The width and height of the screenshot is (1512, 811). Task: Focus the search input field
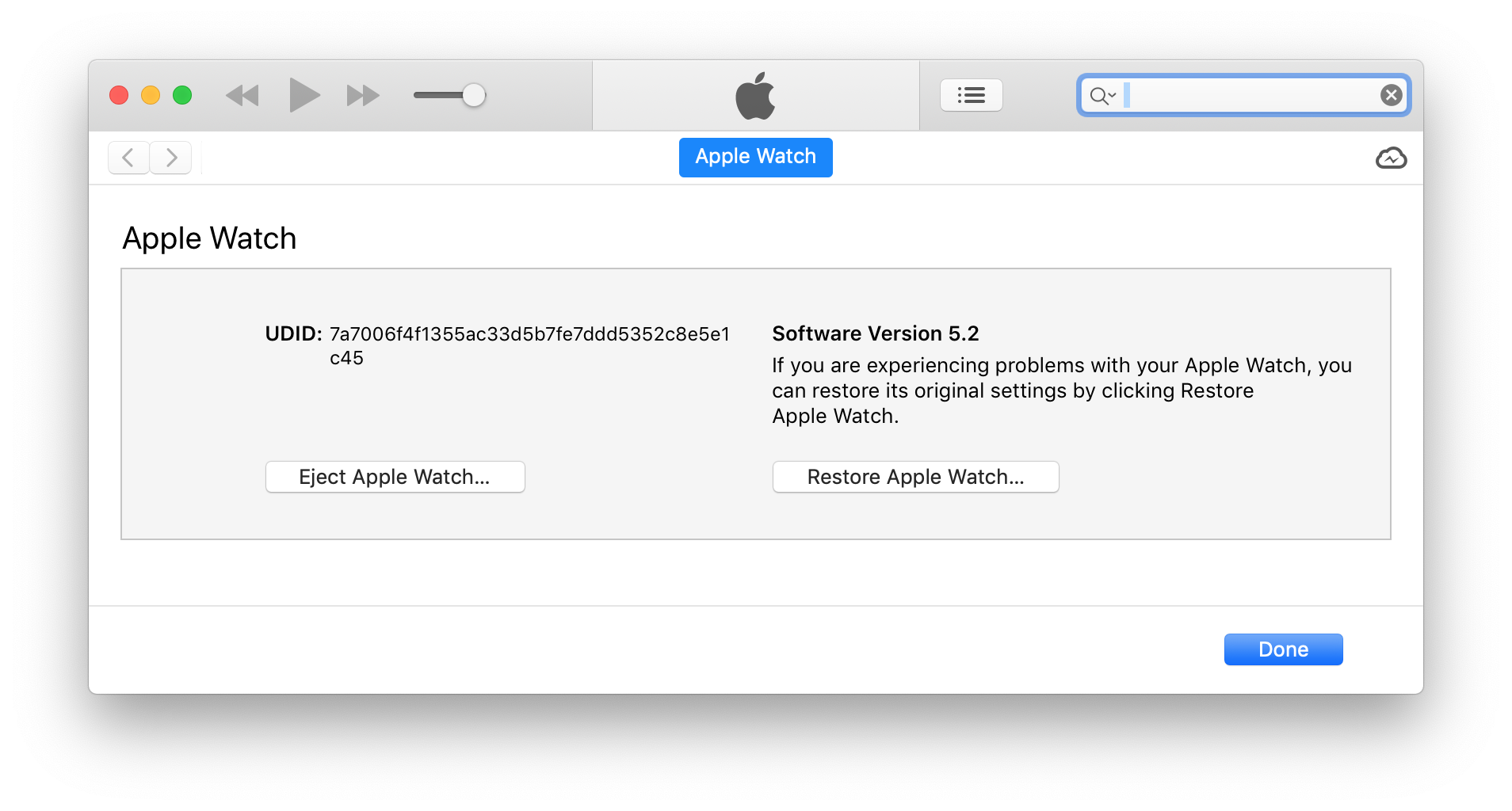click(x=1243, y=95)
